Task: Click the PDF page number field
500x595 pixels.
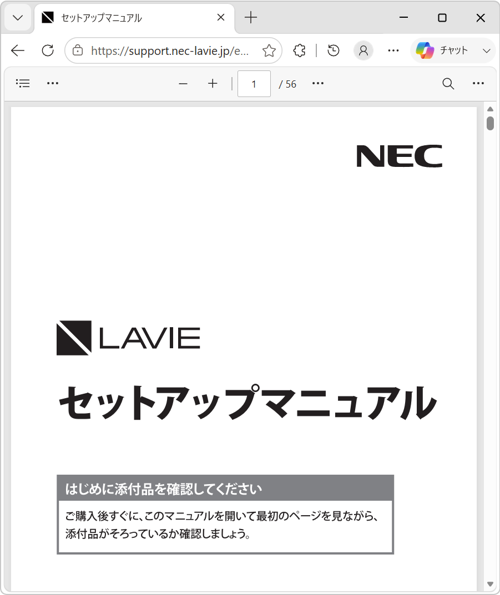Action: coord(254,84)
